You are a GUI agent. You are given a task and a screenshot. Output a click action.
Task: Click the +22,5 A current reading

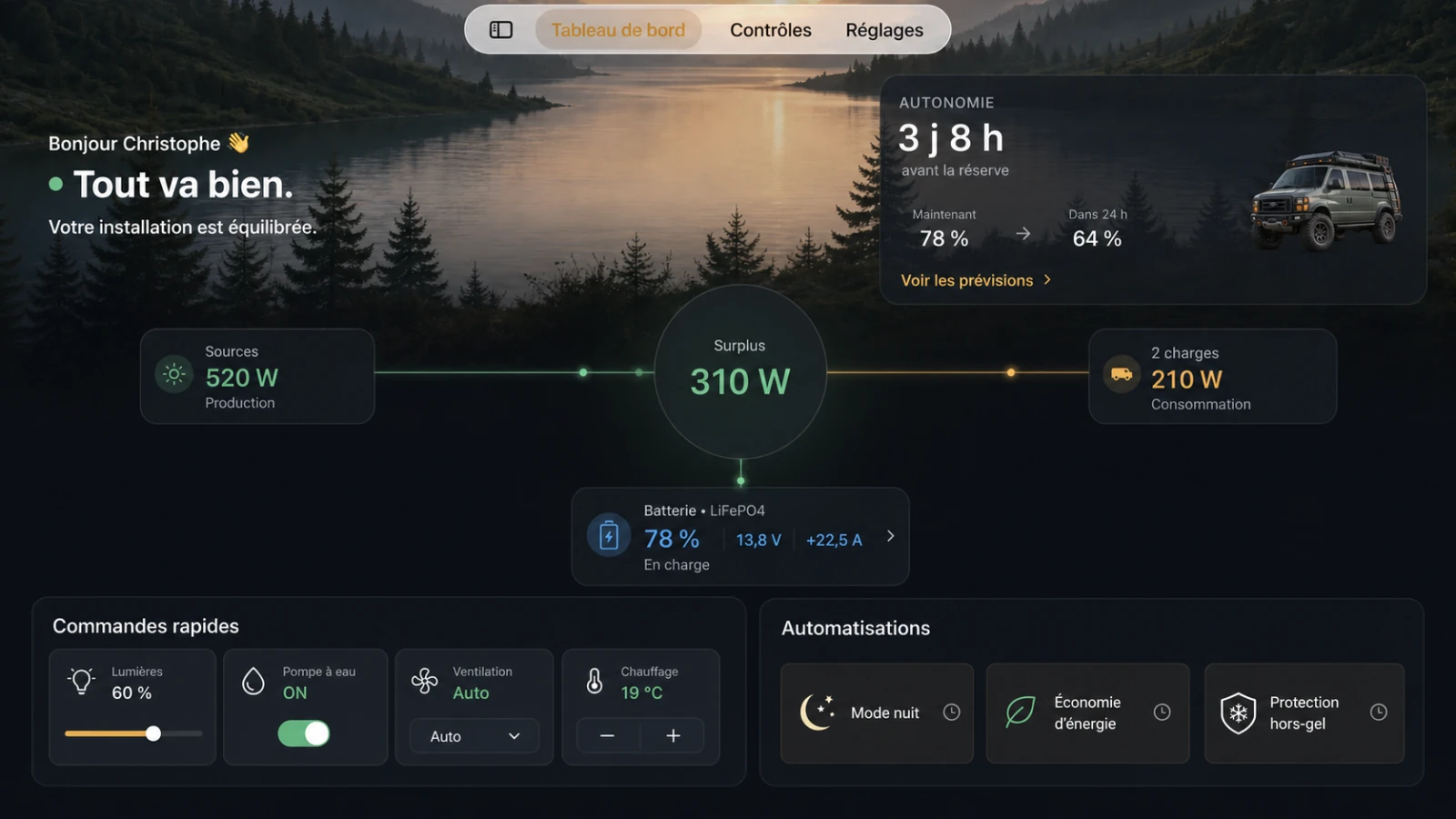coord(834,540)
